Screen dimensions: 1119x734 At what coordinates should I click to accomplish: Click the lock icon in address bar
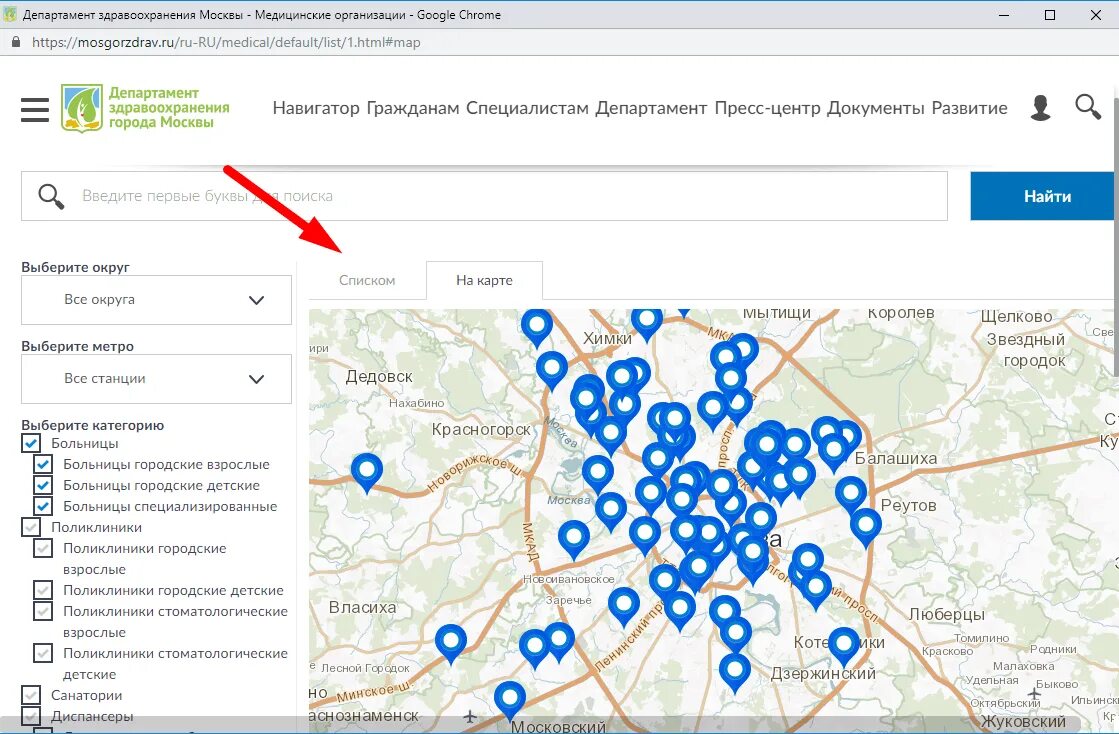[16, 42]
